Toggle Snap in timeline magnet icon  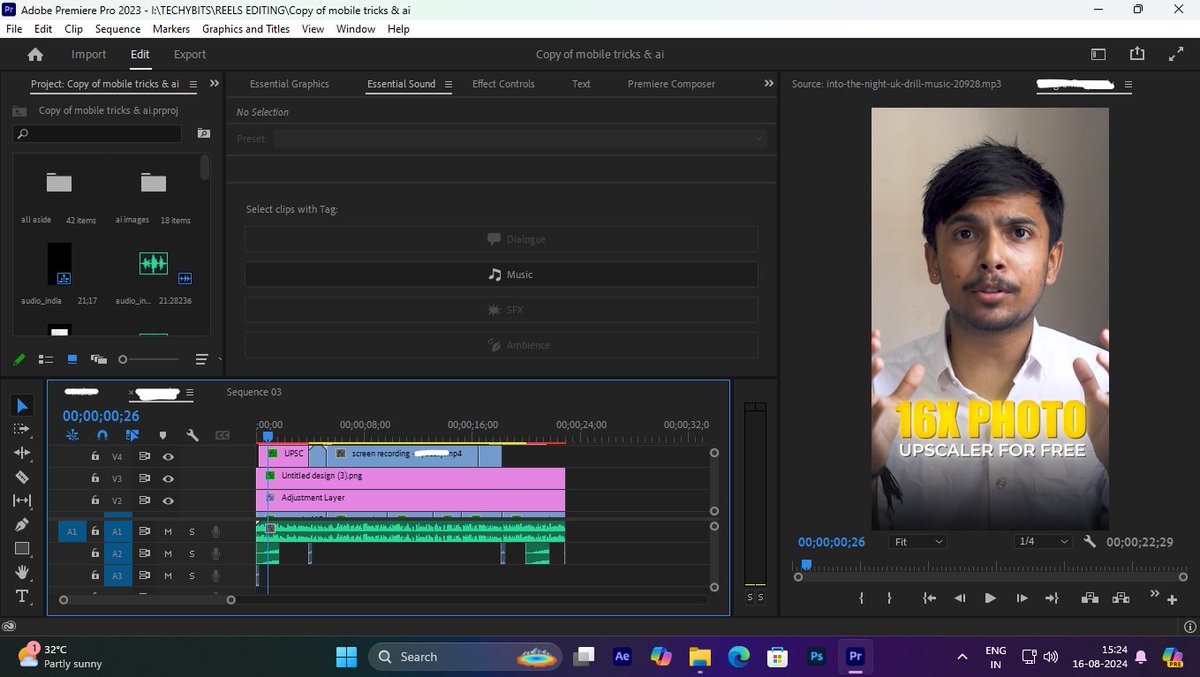pyautogui.click(x=102, y=435)
